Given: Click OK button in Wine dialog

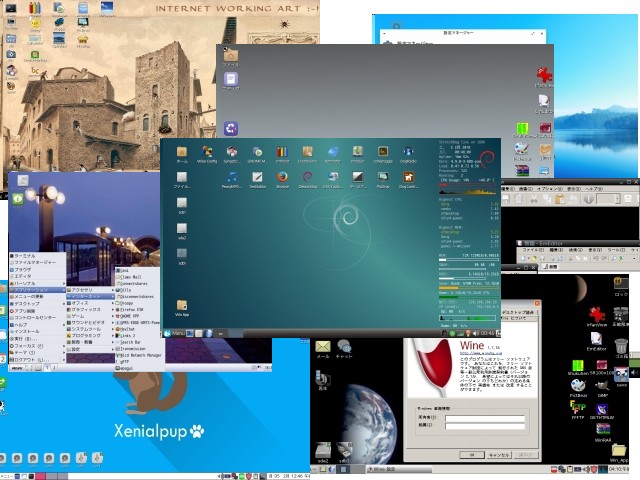Looking at the screenshot, I should 472,455.
